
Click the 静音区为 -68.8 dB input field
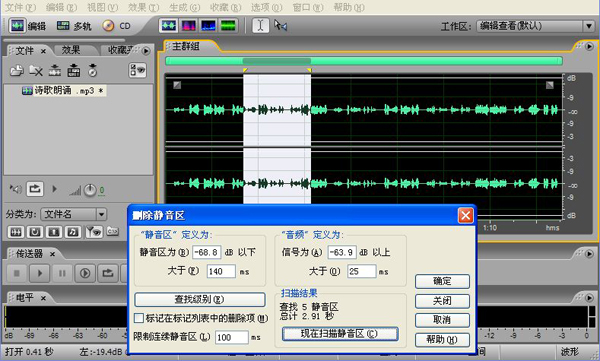[x=207, y=252]
